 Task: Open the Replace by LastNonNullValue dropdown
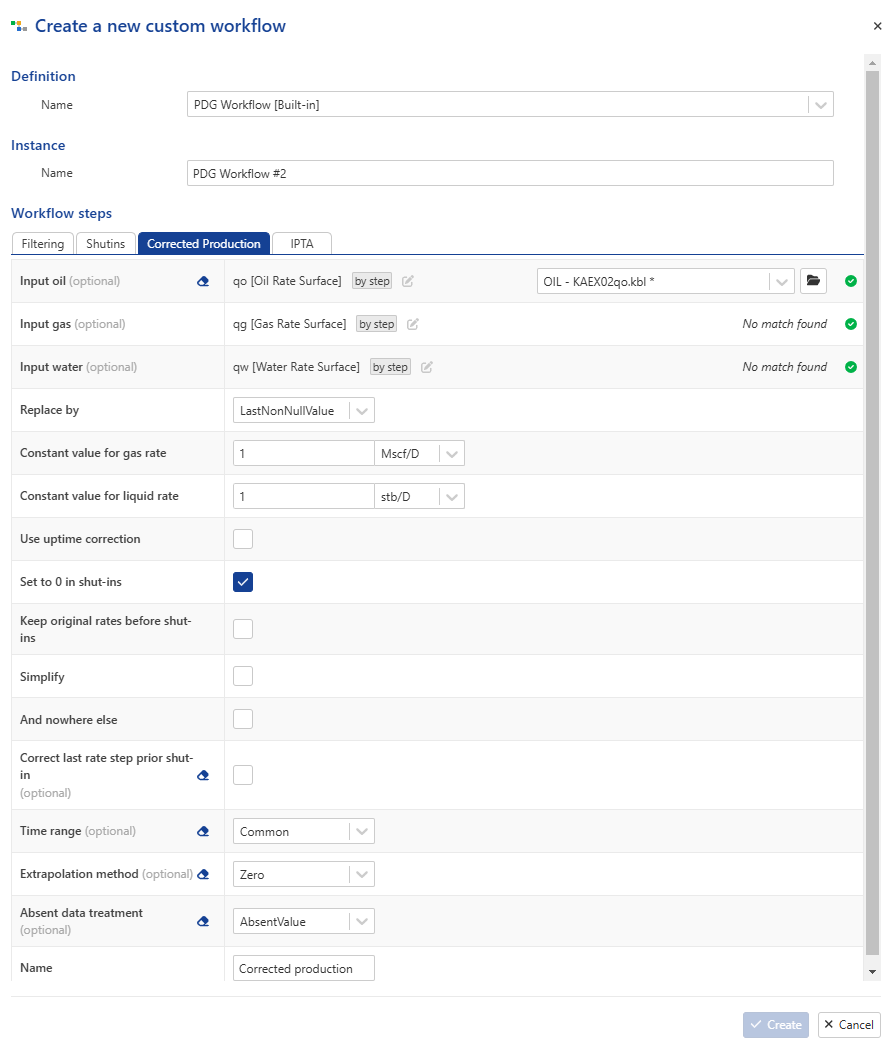(x=303, y=410)
